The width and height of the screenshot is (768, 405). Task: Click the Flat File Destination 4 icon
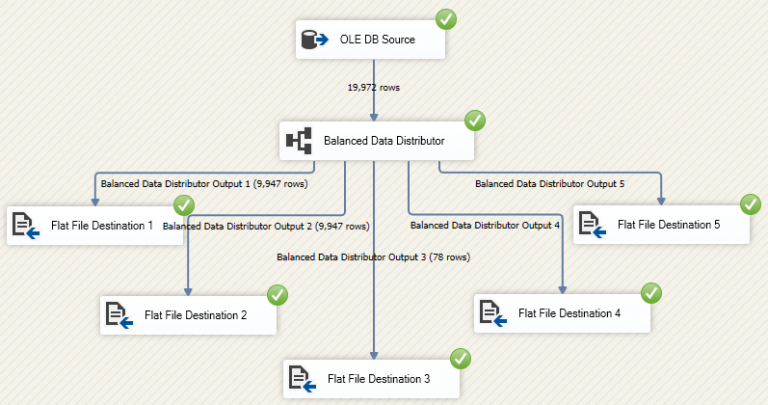(493, 313)
